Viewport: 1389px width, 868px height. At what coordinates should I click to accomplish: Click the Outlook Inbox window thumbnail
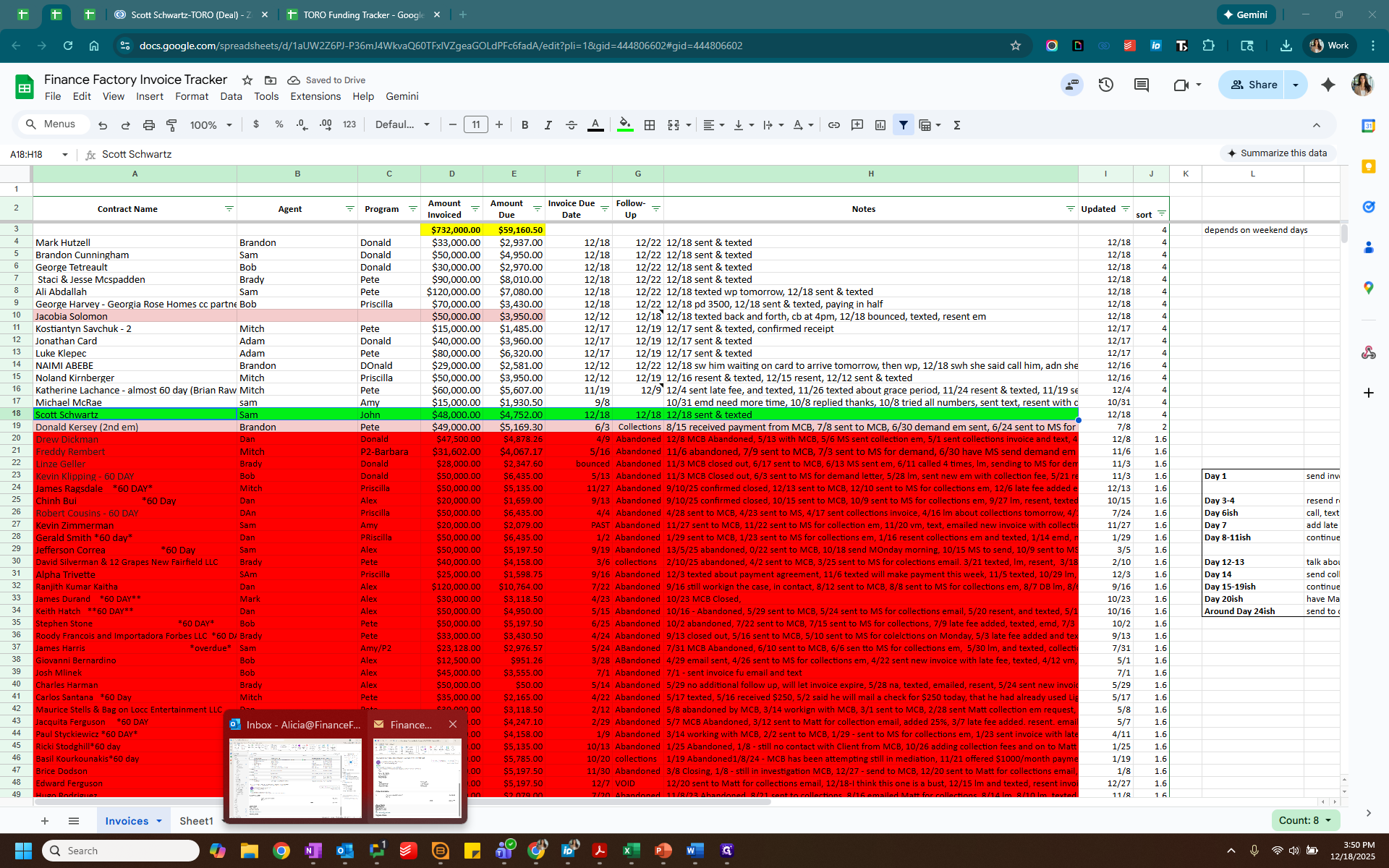pyautogui.click(x=295, y=778)
